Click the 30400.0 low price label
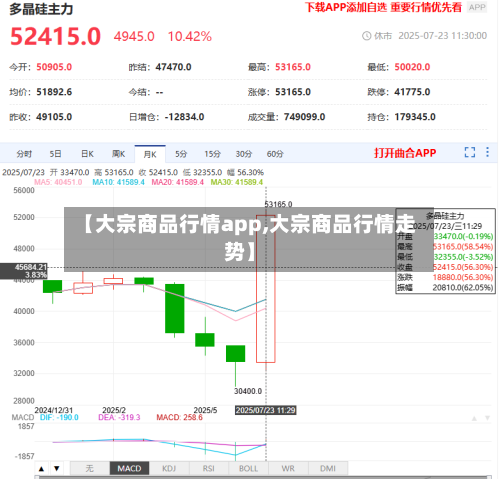The image size is (500, 479). click(x=248, y=391)
